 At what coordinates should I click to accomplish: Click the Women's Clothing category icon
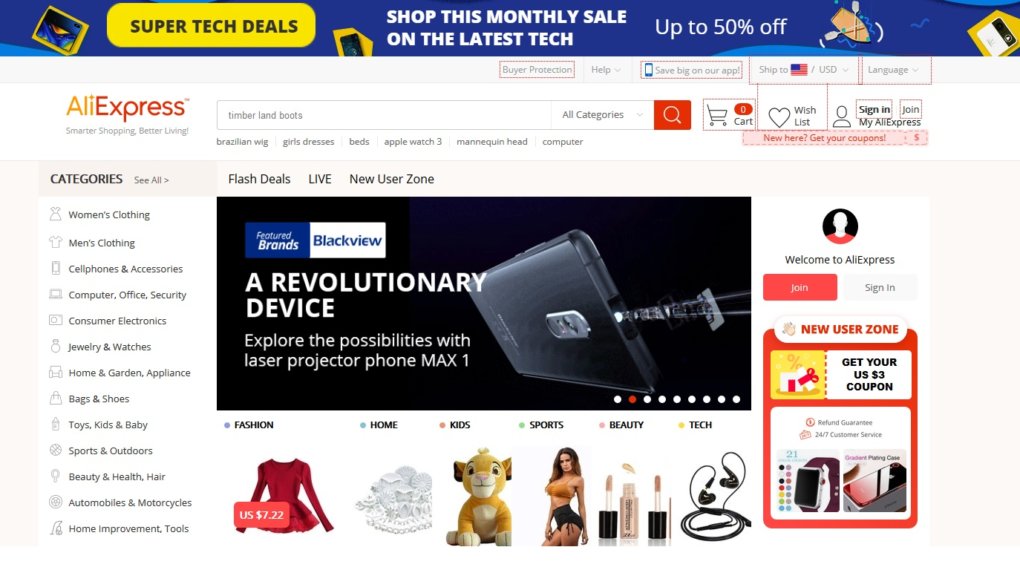pos(55,214)
